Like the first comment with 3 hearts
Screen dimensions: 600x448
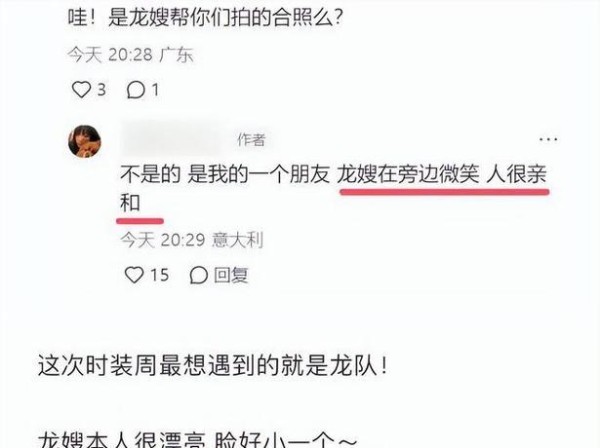tap(81, 90)
